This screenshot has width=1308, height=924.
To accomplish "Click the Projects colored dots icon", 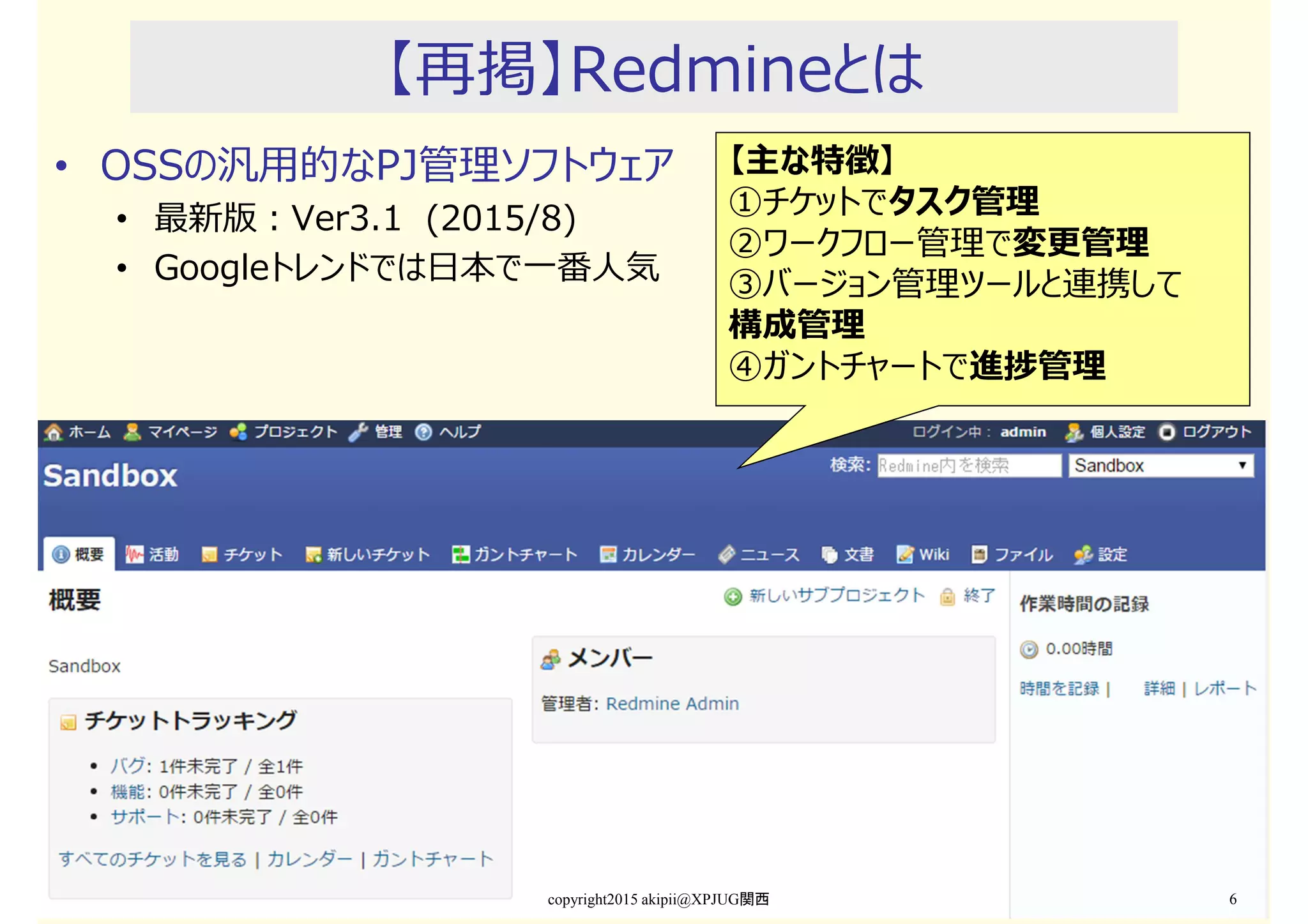I will click(238, 432).
